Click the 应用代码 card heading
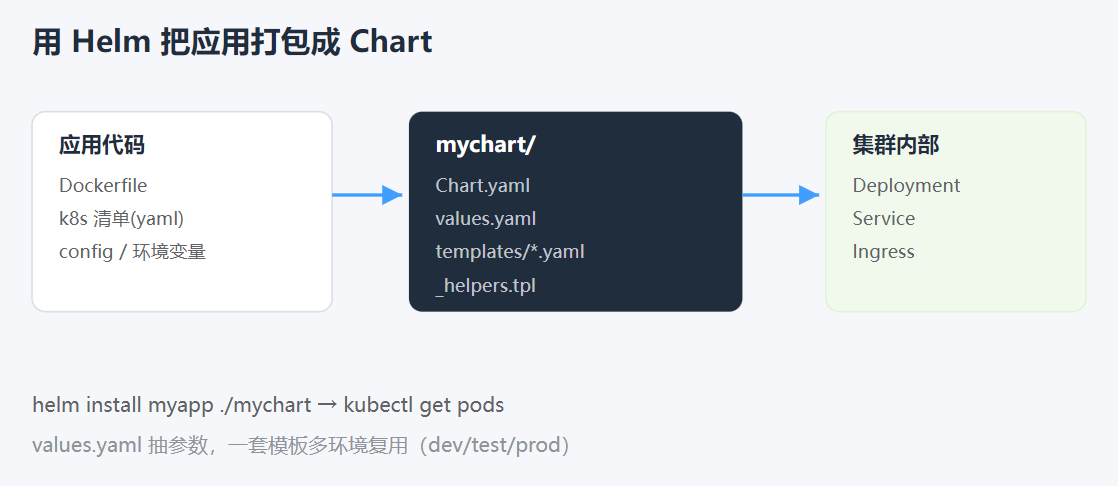This screenshot has height=486, width=1118. pos(102,145)
